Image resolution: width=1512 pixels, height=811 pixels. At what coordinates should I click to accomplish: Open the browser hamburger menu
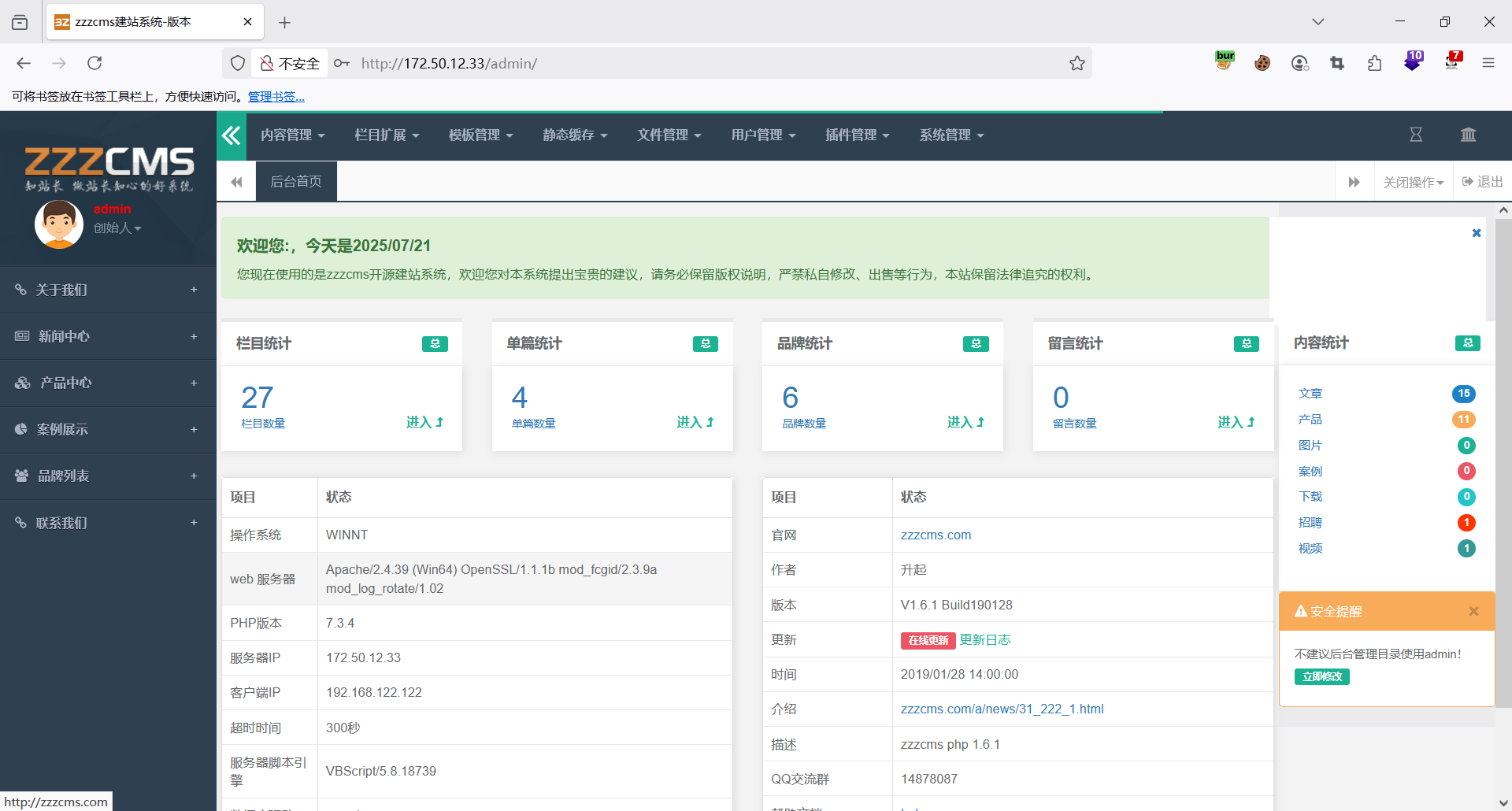[1488, 63]
